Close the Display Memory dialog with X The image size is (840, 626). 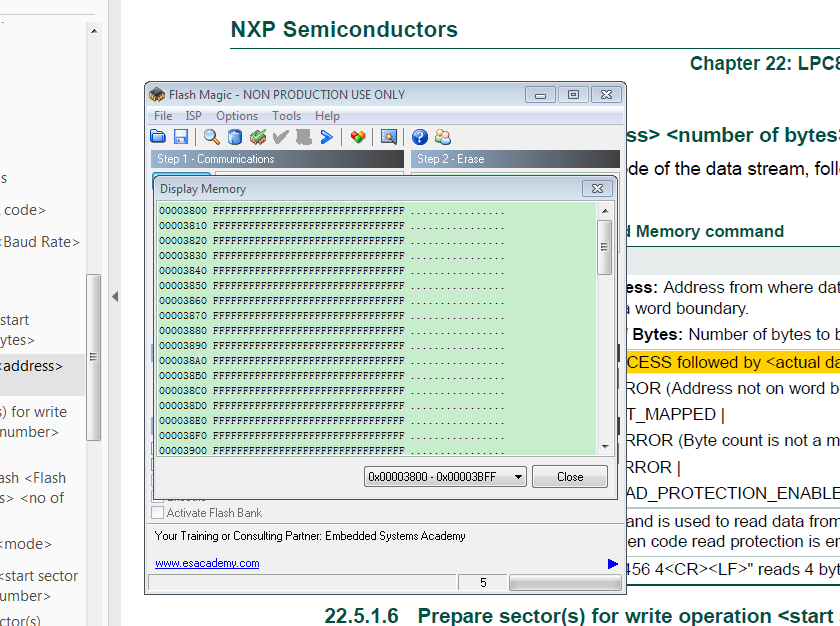[x=597, y=188]
